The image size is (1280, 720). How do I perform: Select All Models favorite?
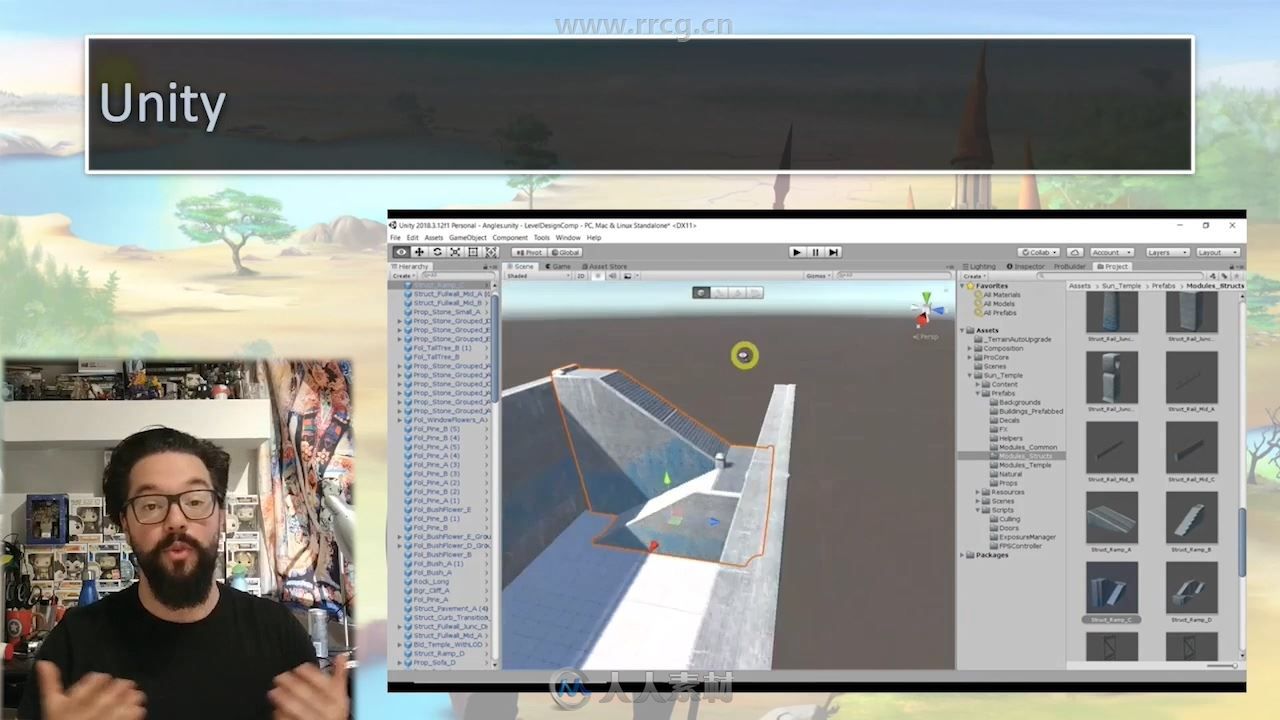(x=998, y=304)
